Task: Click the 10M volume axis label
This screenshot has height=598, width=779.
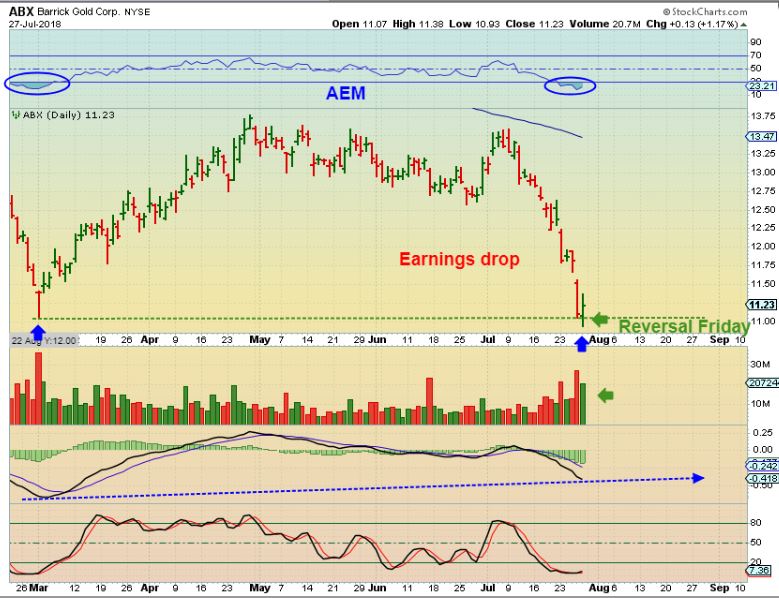Action: [x=760, y=403]
